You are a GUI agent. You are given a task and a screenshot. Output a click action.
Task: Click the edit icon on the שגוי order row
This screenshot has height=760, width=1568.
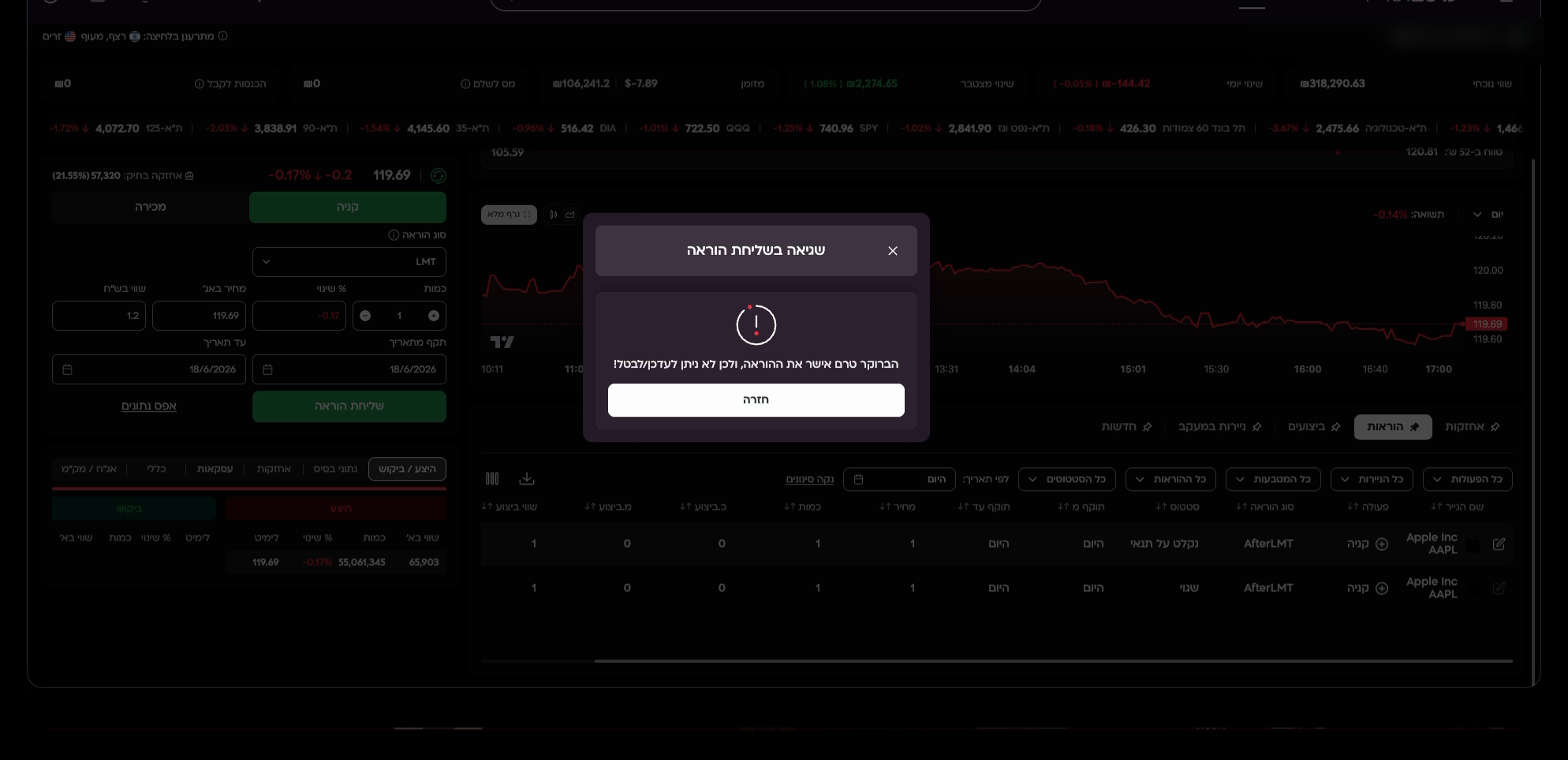click(1499, 588)
